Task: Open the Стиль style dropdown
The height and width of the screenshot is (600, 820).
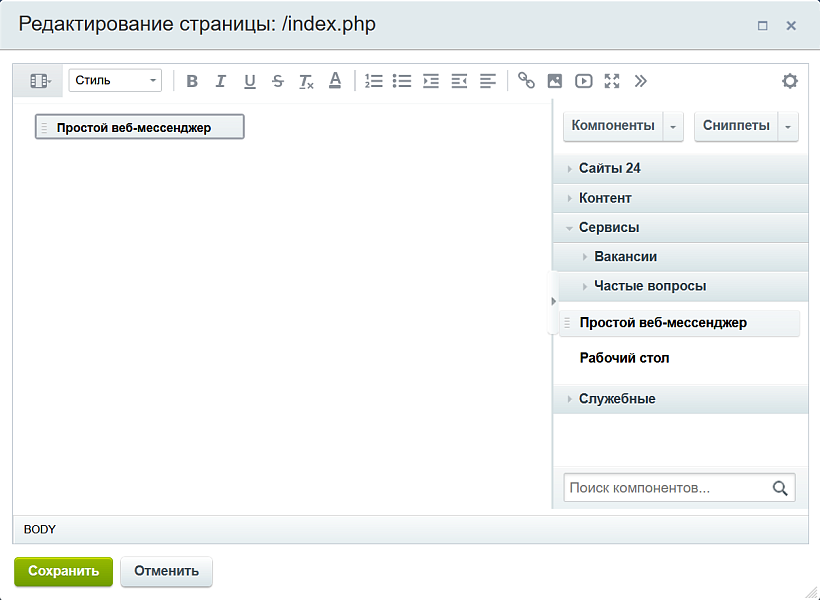Action: pos(113,80)
